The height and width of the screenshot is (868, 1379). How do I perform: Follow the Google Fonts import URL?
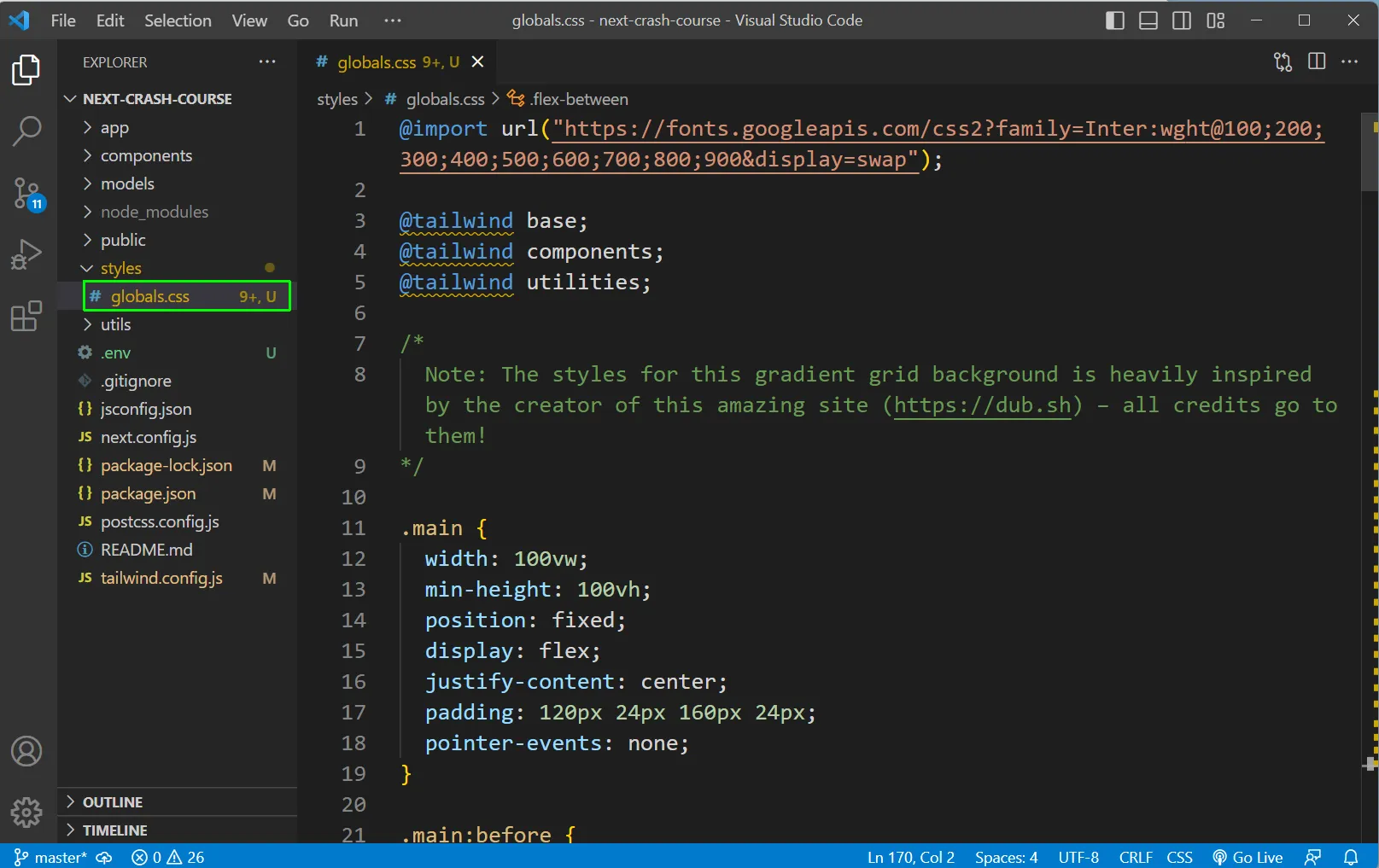click(862, 143)
